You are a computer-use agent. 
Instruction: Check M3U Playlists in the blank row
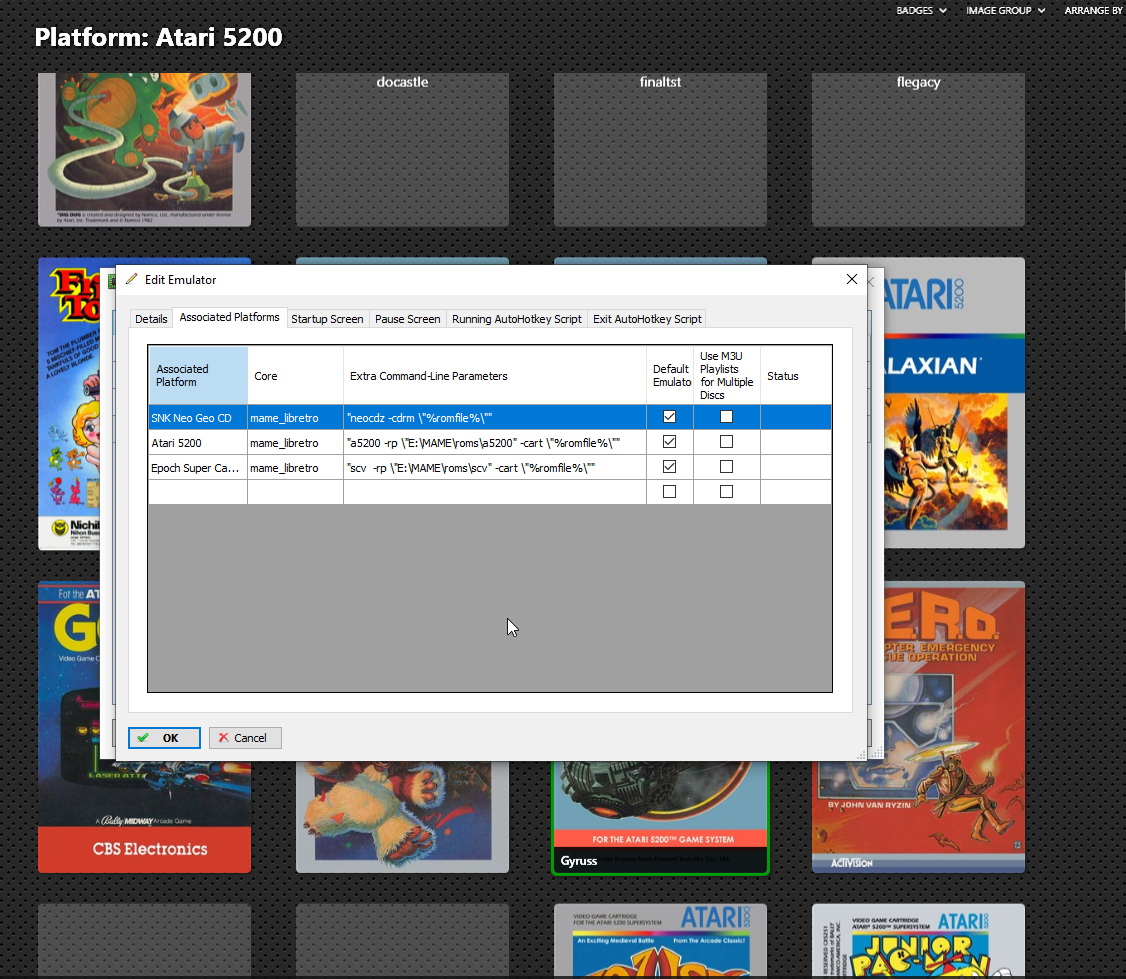(x=727, y=492)
